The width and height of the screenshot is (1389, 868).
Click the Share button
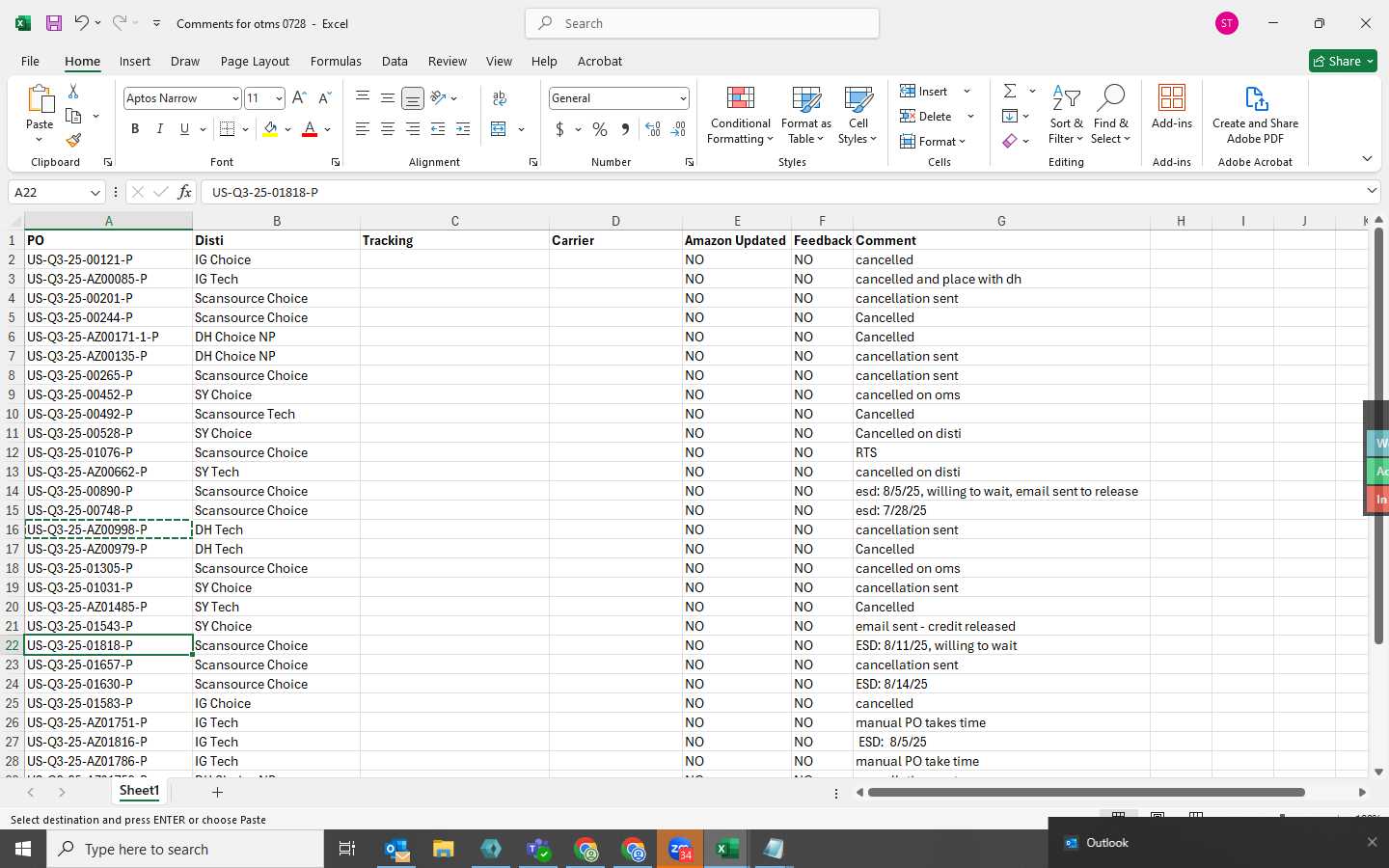1343,61
